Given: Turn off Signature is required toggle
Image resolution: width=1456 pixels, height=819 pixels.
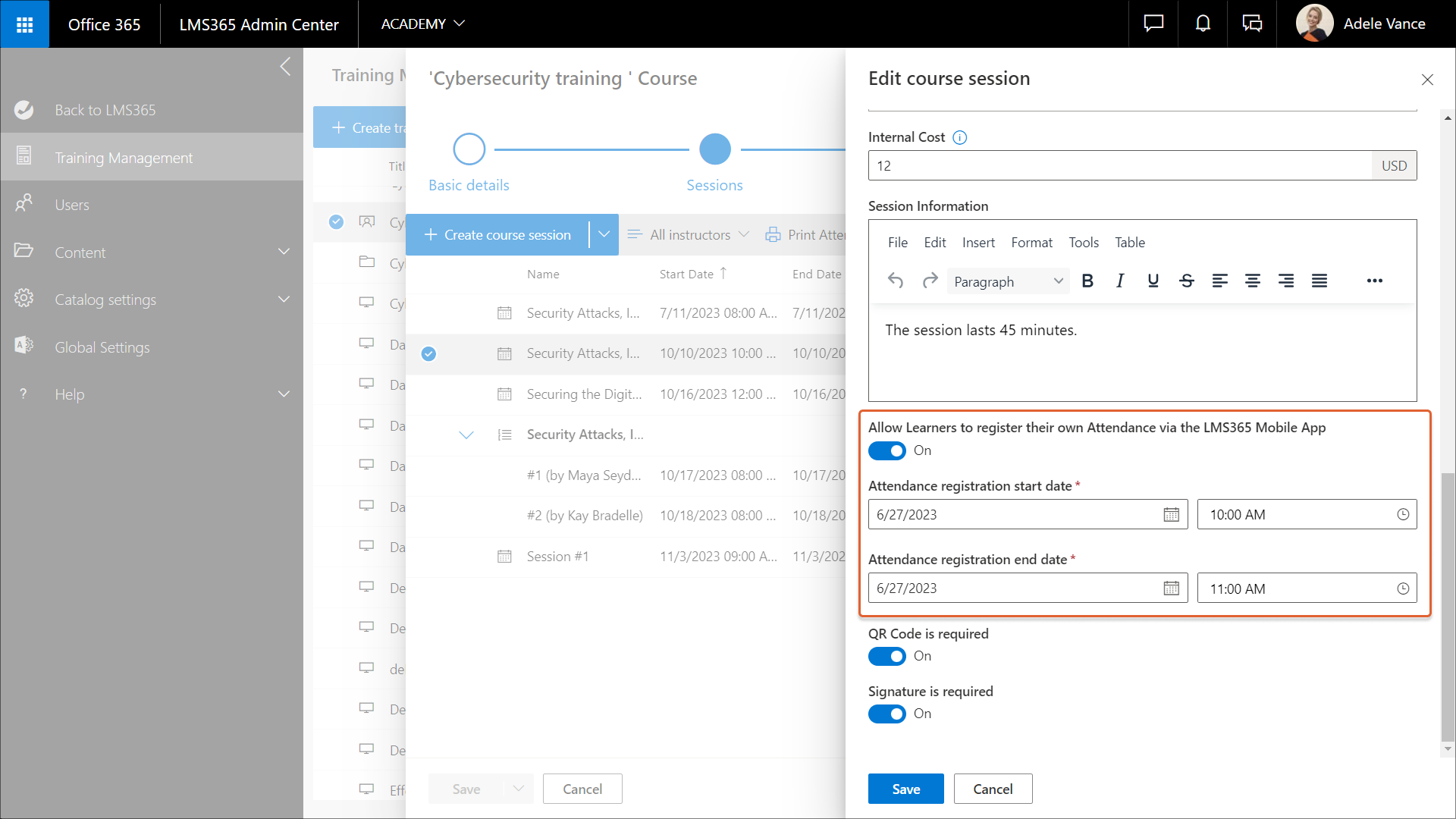Looking at the screenshot, I should coord(886,714).
